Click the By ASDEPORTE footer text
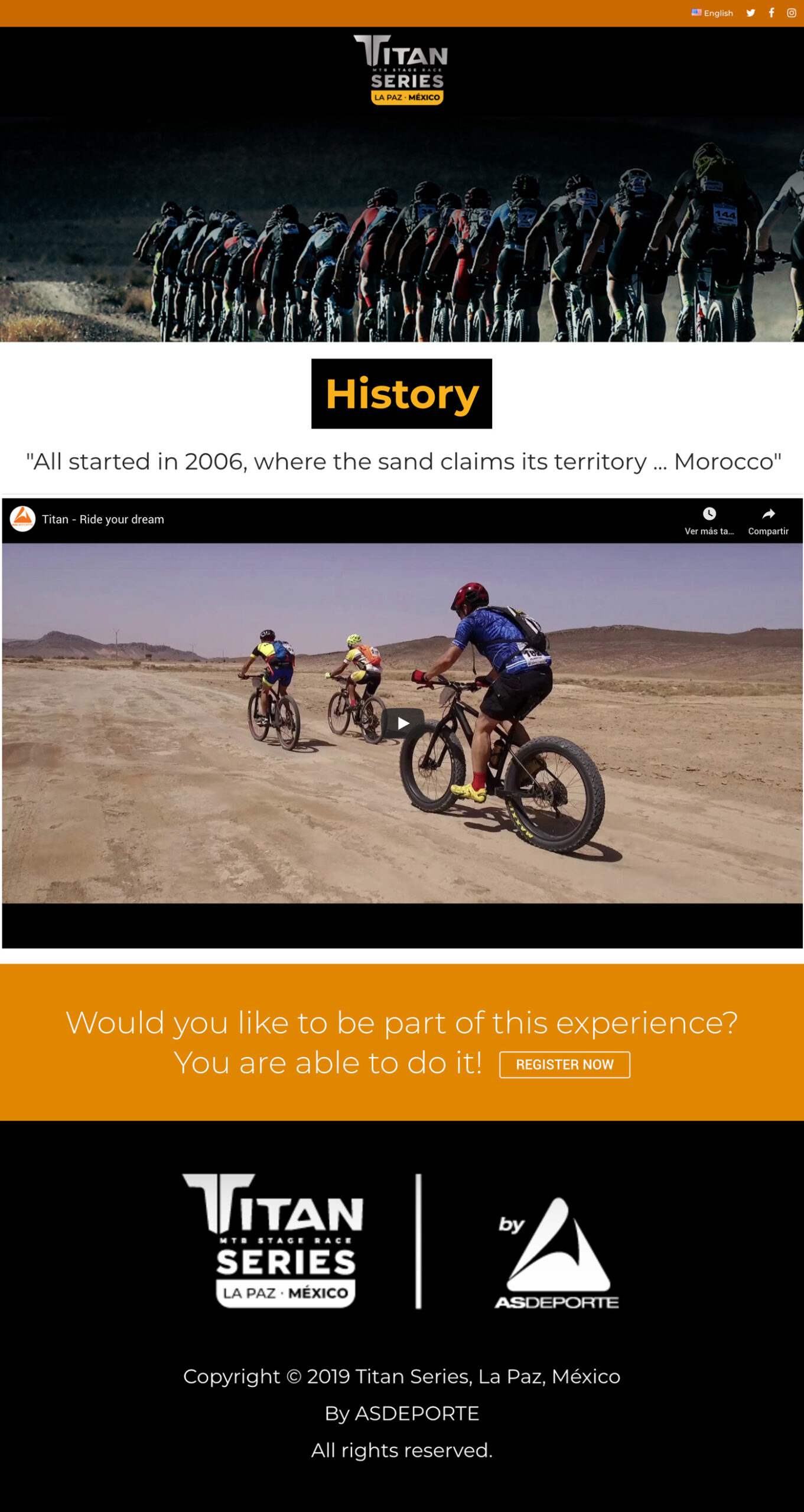Image resolution: width=804 pixels, height=1512 pixels. (402, 1414)
